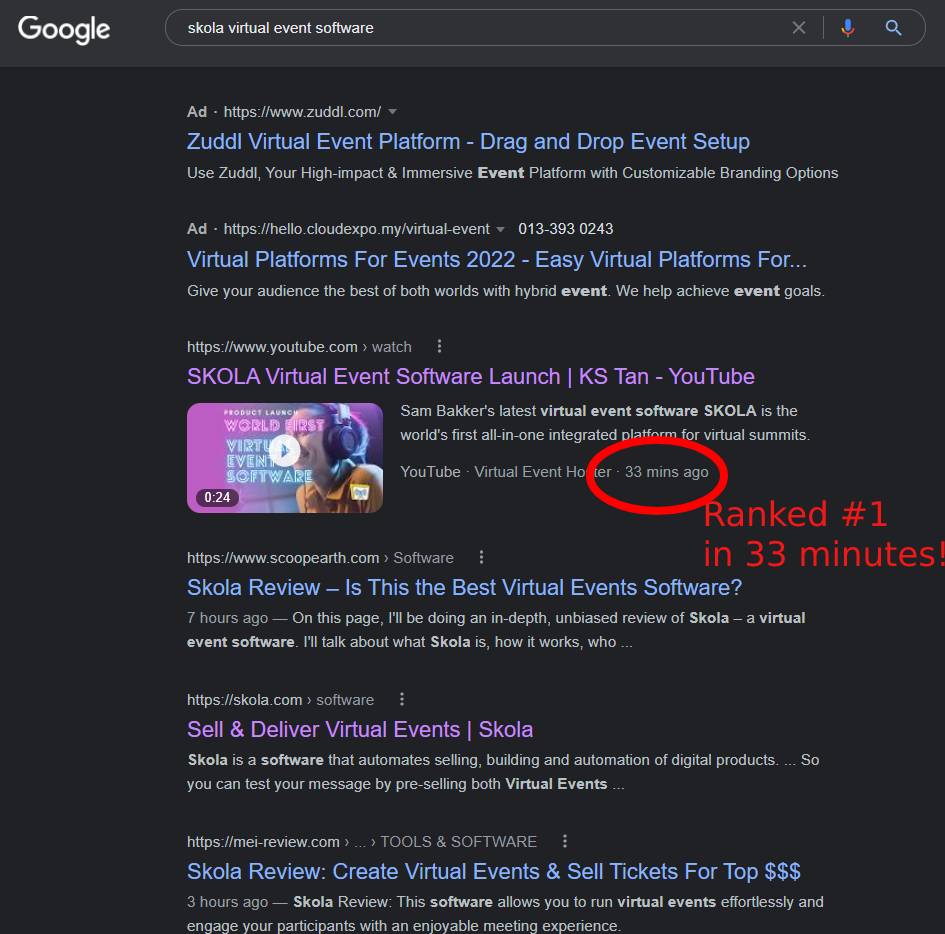This screenshot has width=945, height=934.
Task: Open the three-dot menu for the YouTube result
Action: click(439, 346)
